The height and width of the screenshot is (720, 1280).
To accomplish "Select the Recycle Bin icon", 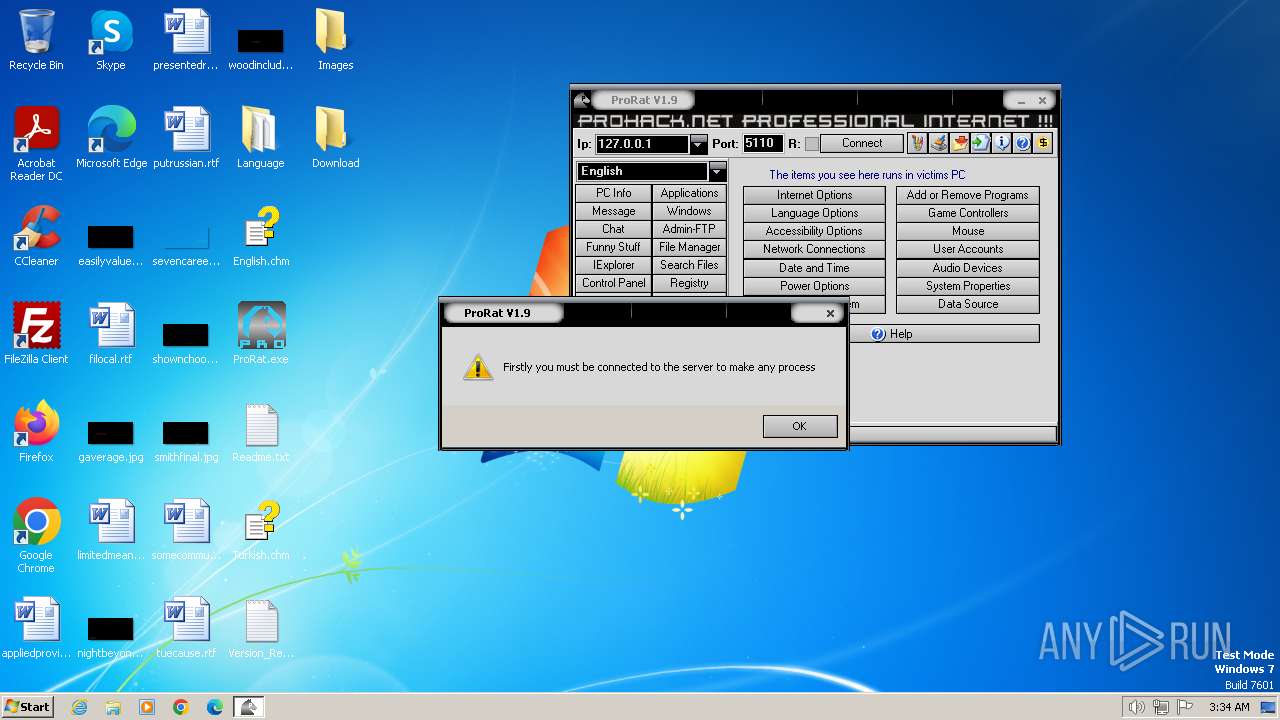I will [x=36, y=40].
